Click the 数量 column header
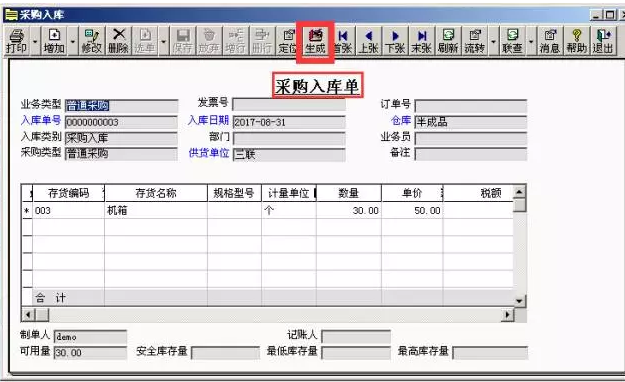Viewport: 625px width, 382px height. [349, 193]
